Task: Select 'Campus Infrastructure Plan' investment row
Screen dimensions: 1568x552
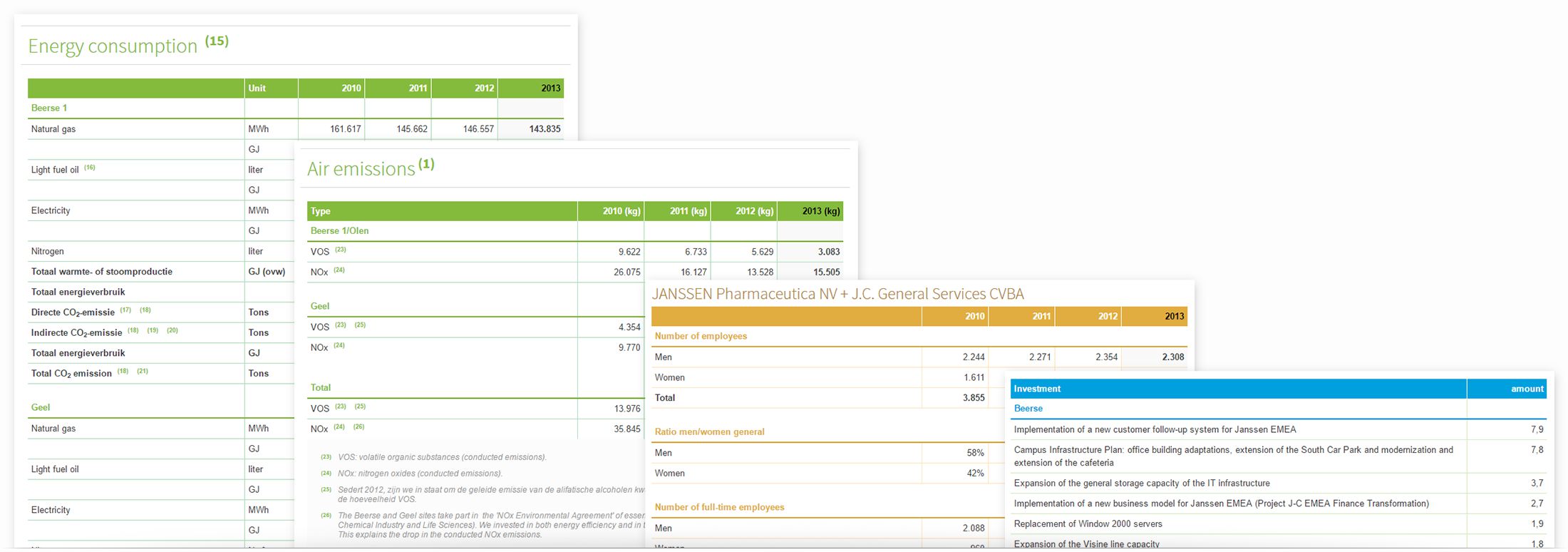Action: pos(1233,456)
